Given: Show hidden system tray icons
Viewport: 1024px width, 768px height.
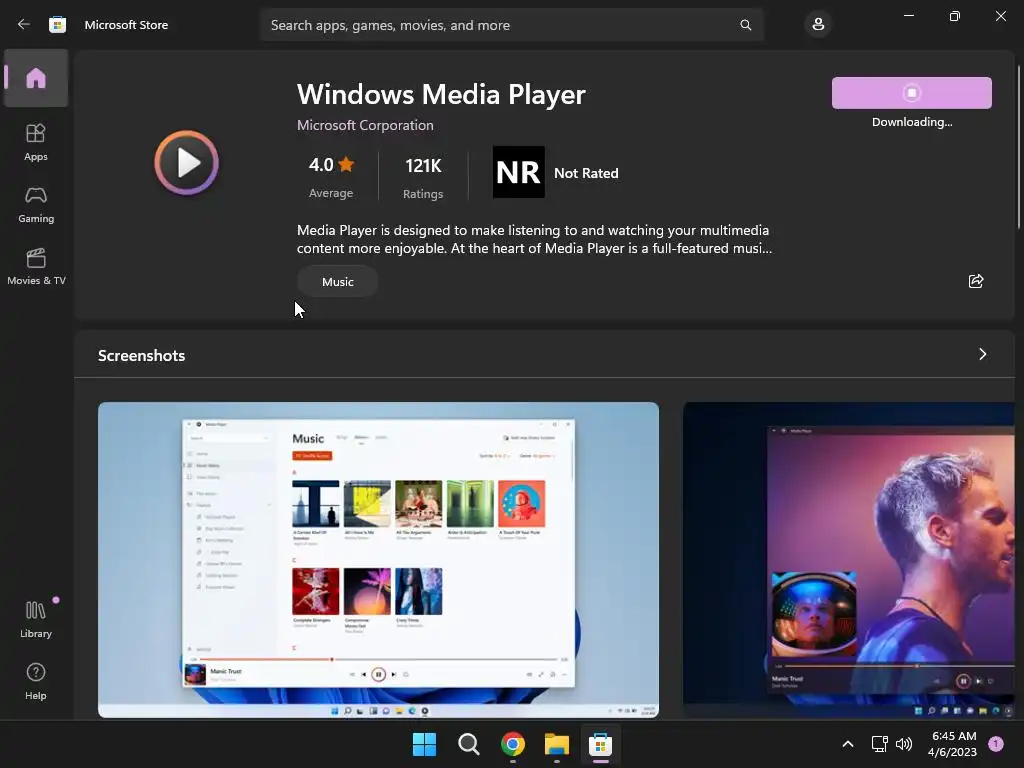Looking at the screenshot, I should (x=848, y=744).
